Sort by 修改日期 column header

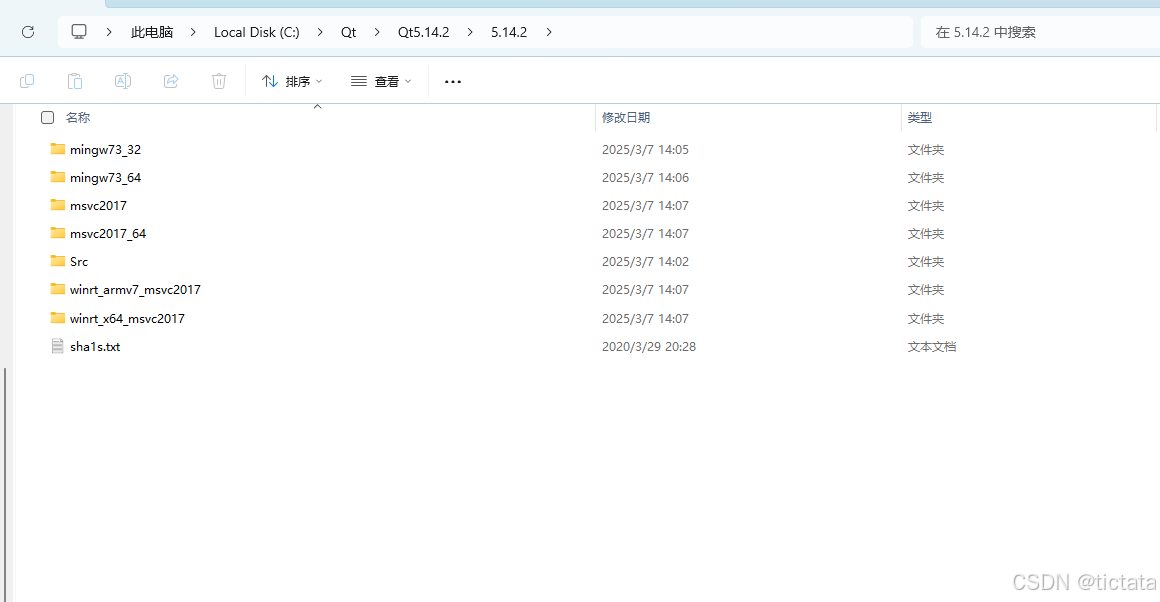click(x=625, y=117)
